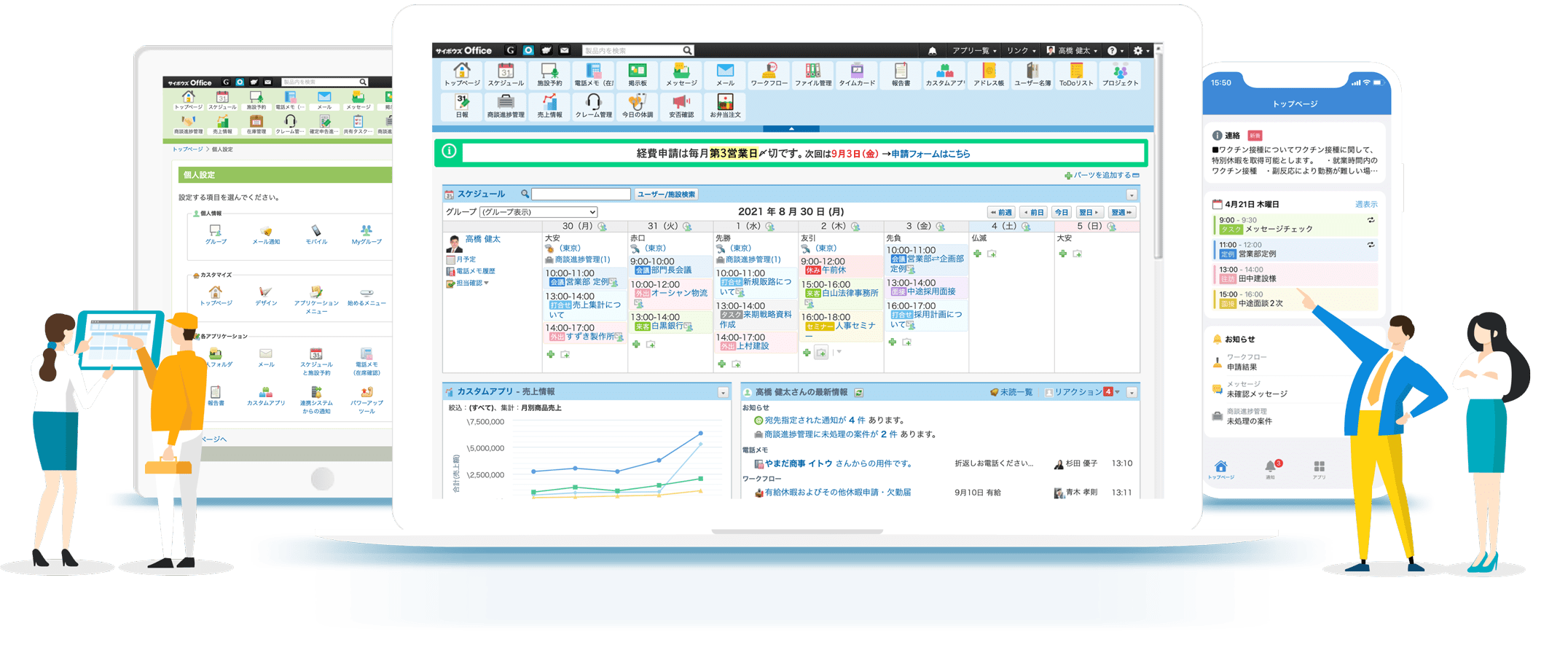Open the 高橋 健太 user menu
The image size is (1568, 650).
(x=1072, y=51)
